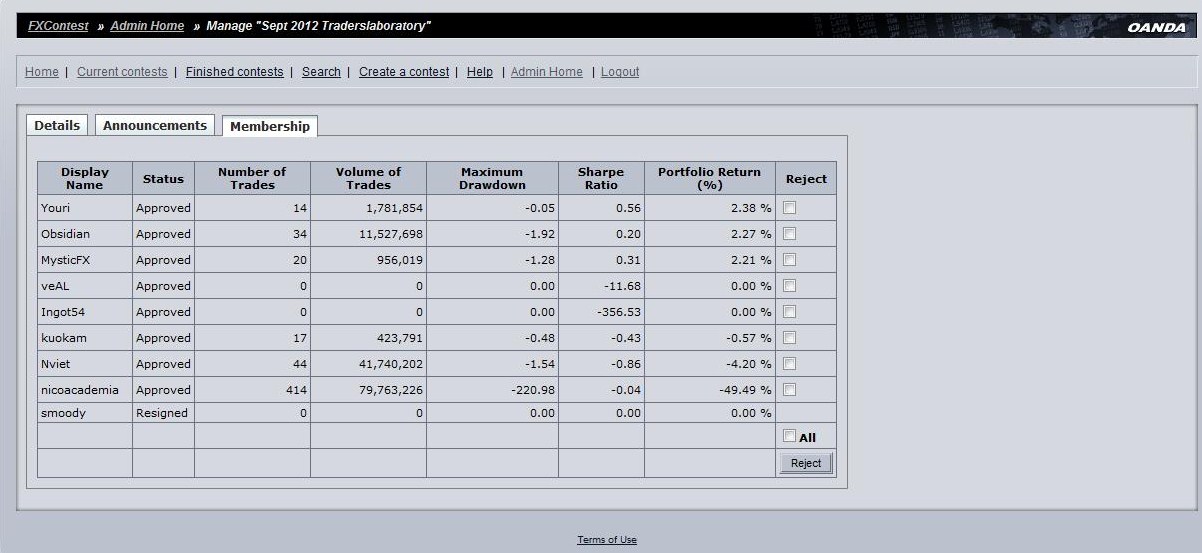Viewport: 1202px width, 553px height.
Task: Click the Reject button
Action: tap(806, 463)
